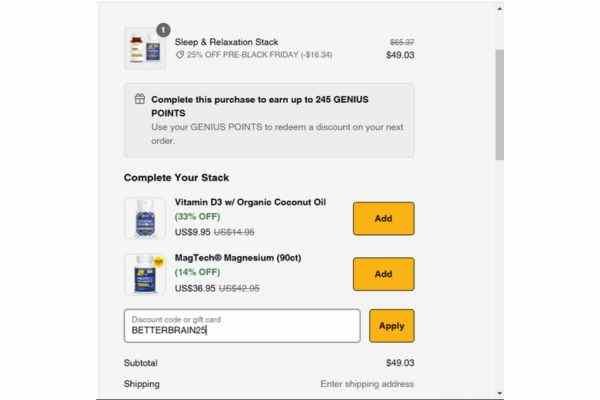Click the GENIUS POINTS rewards banner
Image resolution: width=600 pixels, height=400 pixels.
pyautogui.click(x=269, y=120)
